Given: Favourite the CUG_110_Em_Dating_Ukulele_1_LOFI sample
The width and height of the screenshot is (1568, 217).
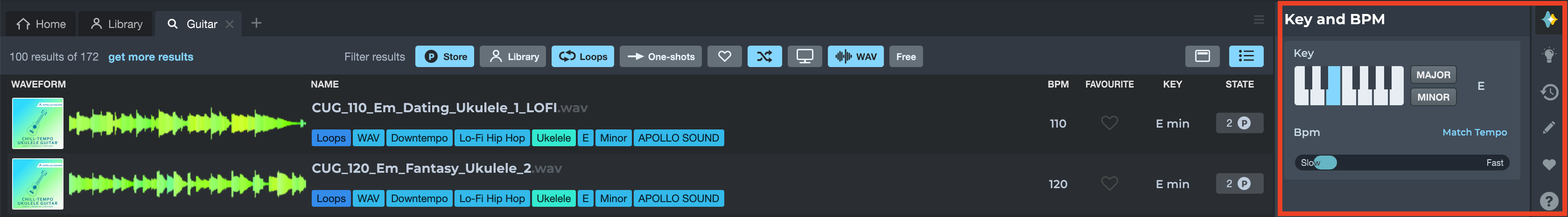Looking at the screenshot, I should (1109, 123).
